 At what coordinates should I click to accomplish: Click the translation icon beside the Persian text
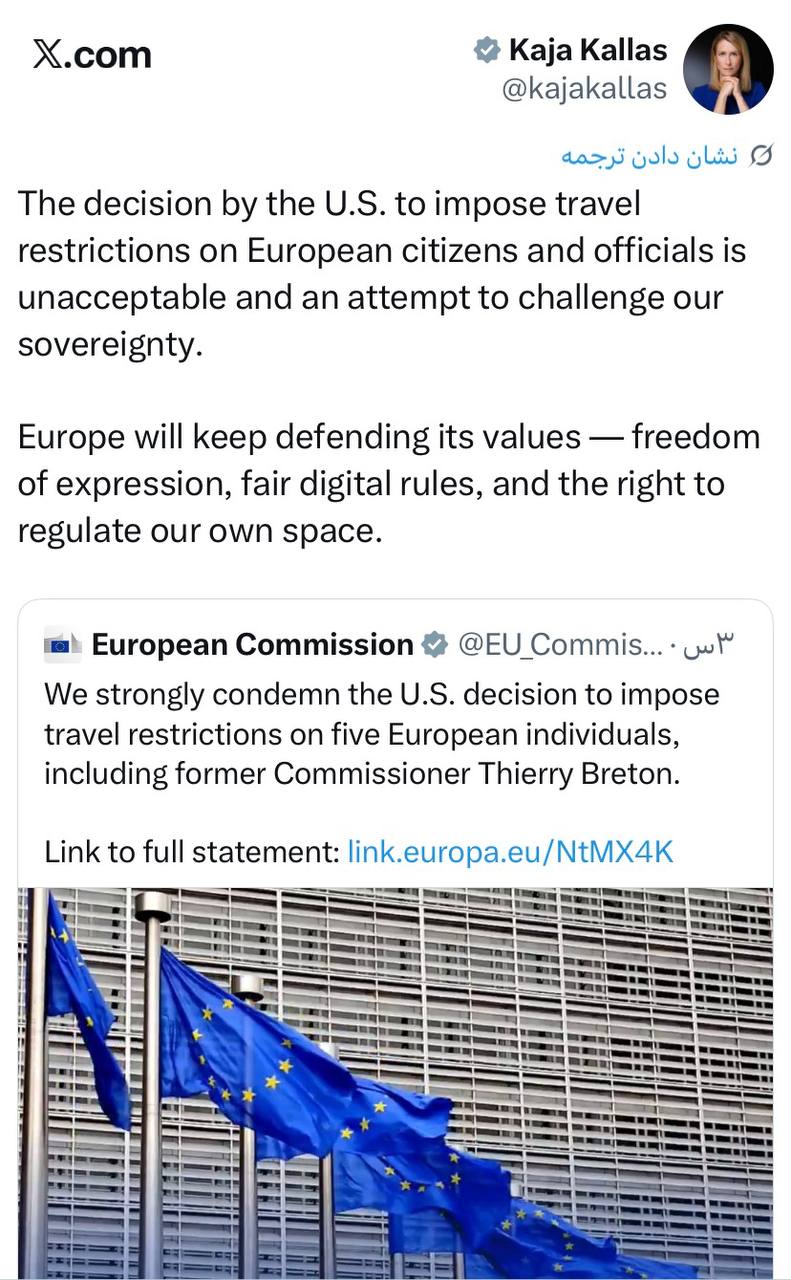761,156
